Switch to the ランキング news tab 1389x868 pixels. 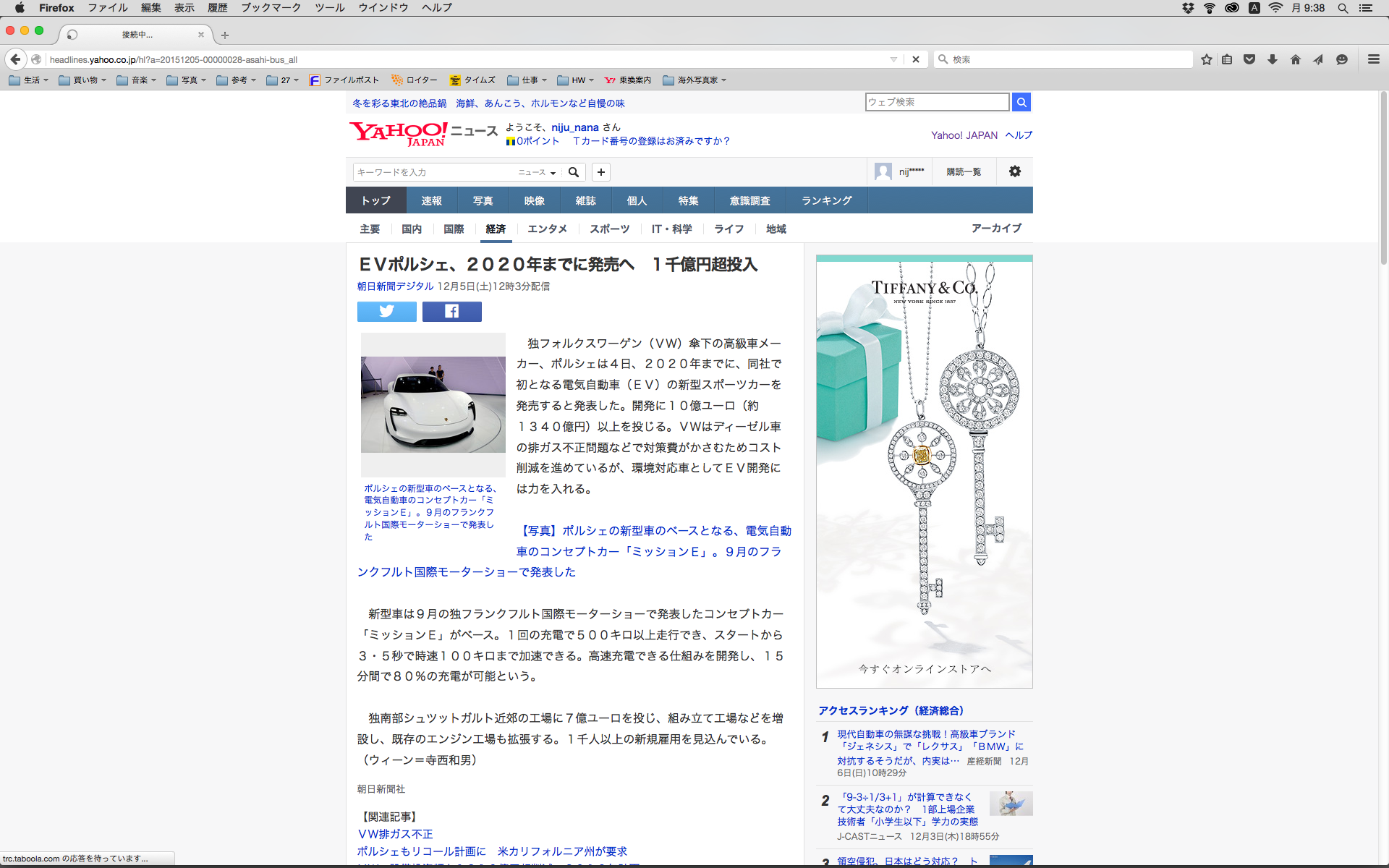(x=826, y=200)
